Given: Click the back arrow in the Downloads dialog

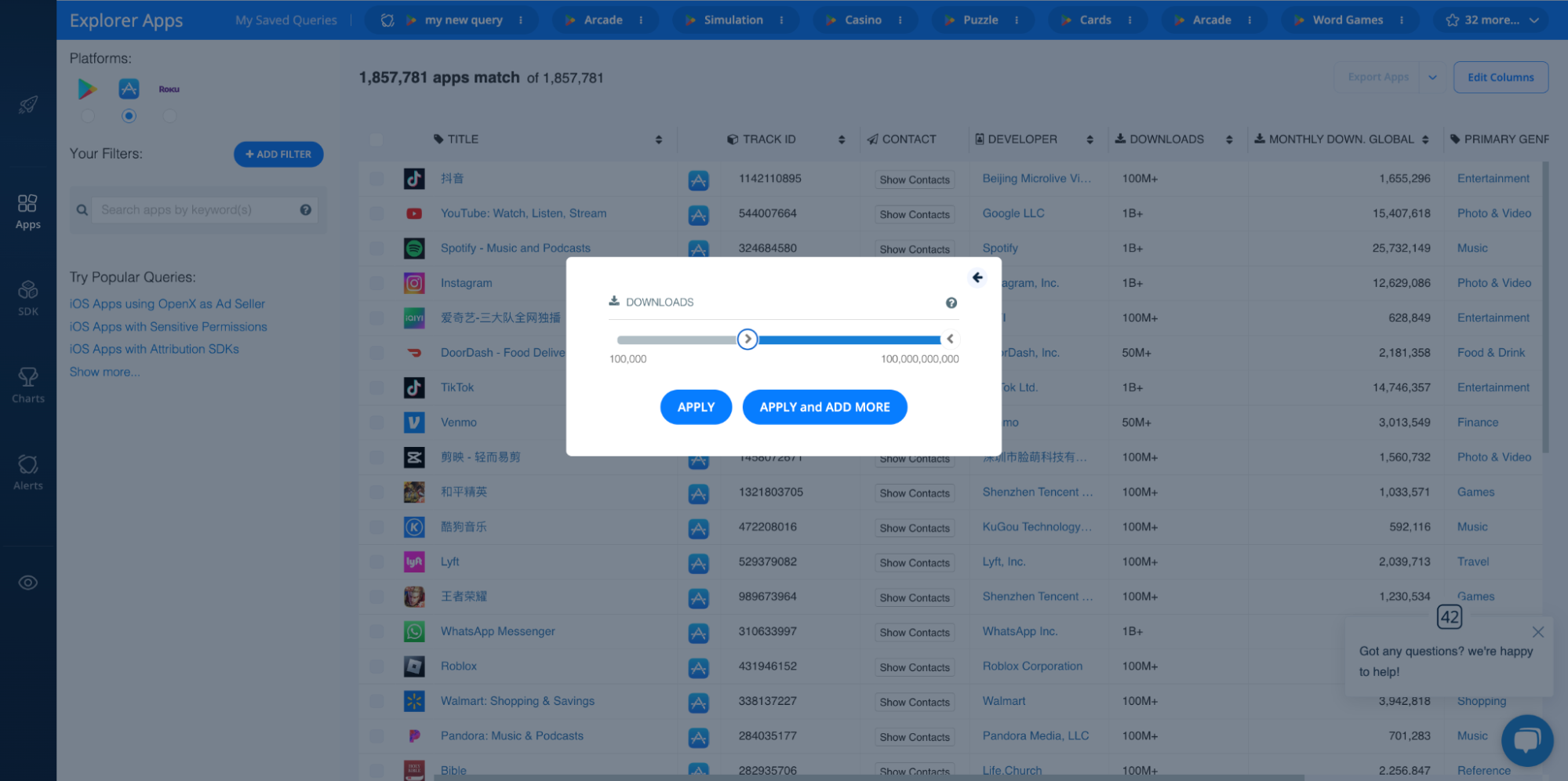Looking at the screenshot, I should click(x=977, y=277).
